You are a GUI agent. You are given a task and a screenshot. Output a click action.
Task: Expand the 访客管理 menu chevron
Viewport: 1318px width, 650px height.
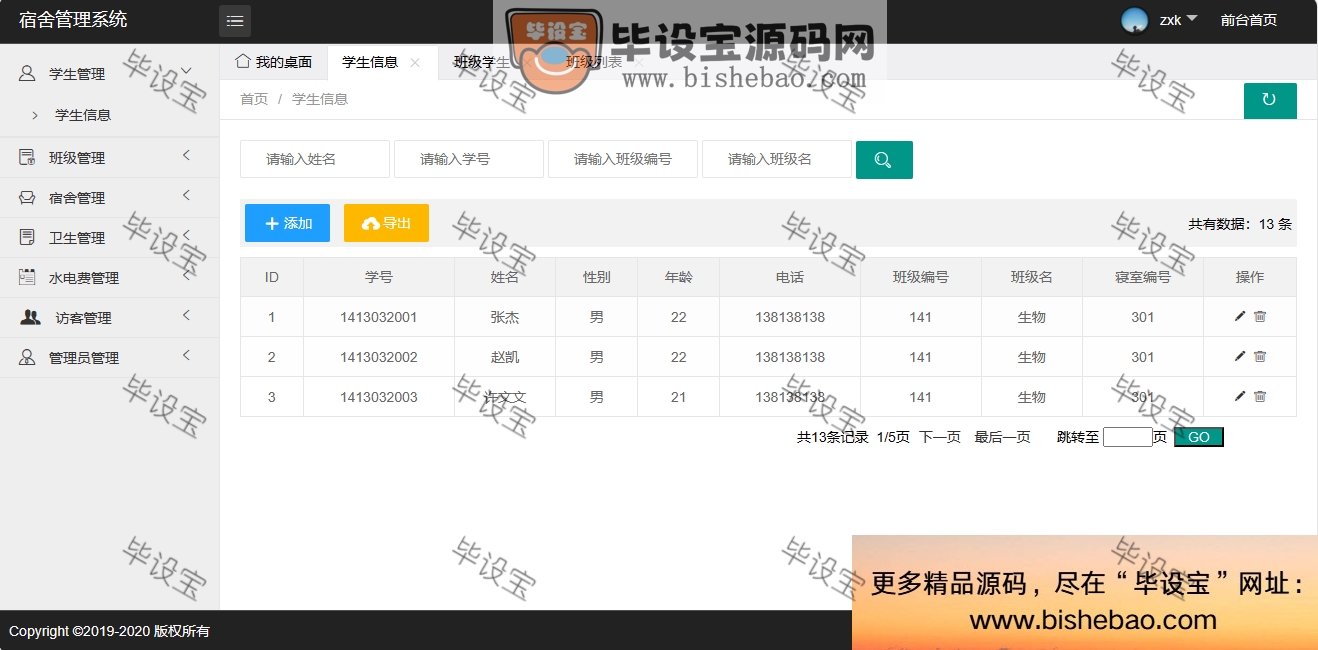click(186, 314)
